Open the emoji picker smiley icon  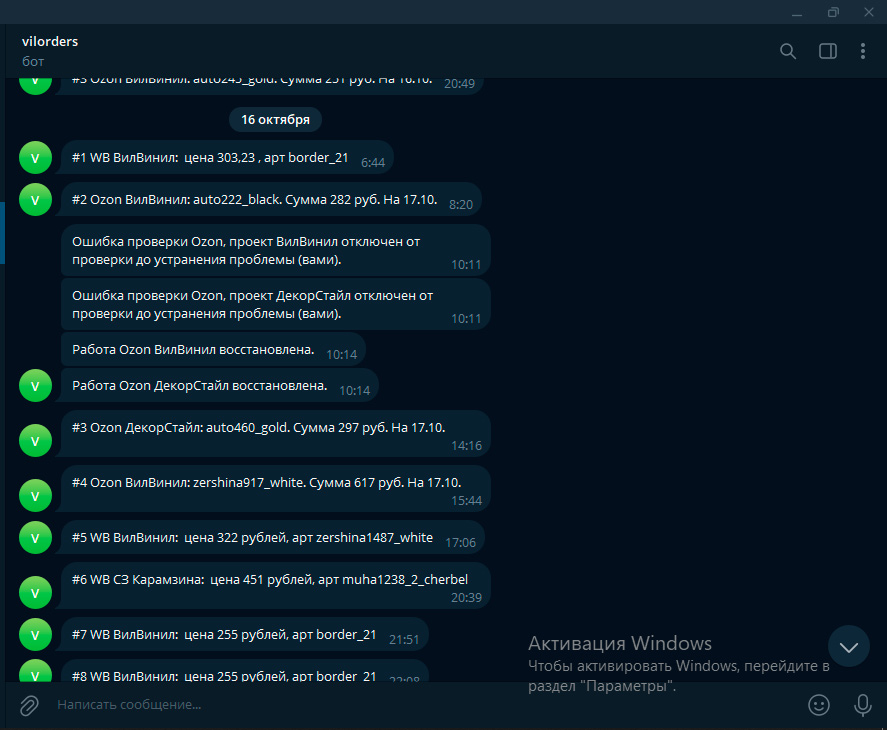coord(819,705)
